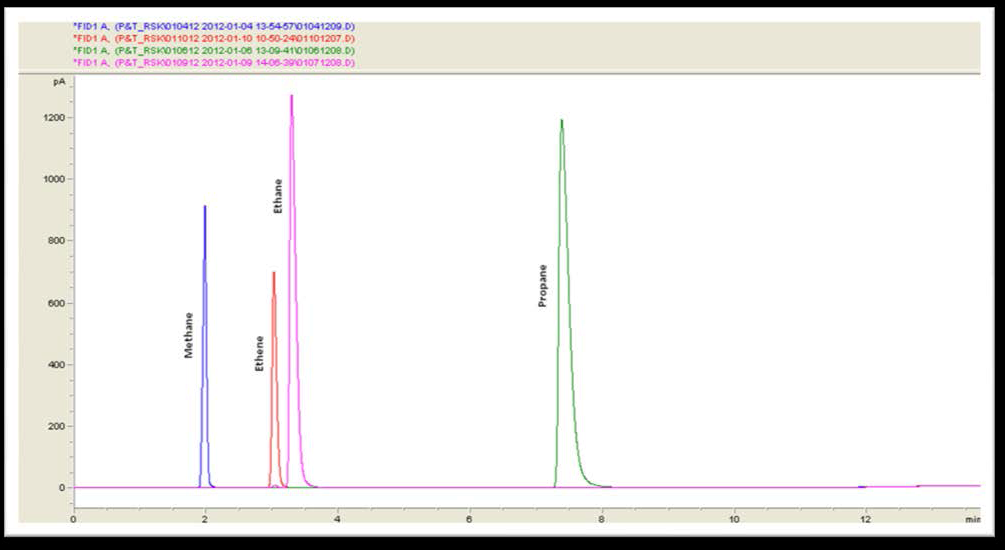Click the 200 tick label on y-axis
The image size is (1005, 550).
click(58, 426)
